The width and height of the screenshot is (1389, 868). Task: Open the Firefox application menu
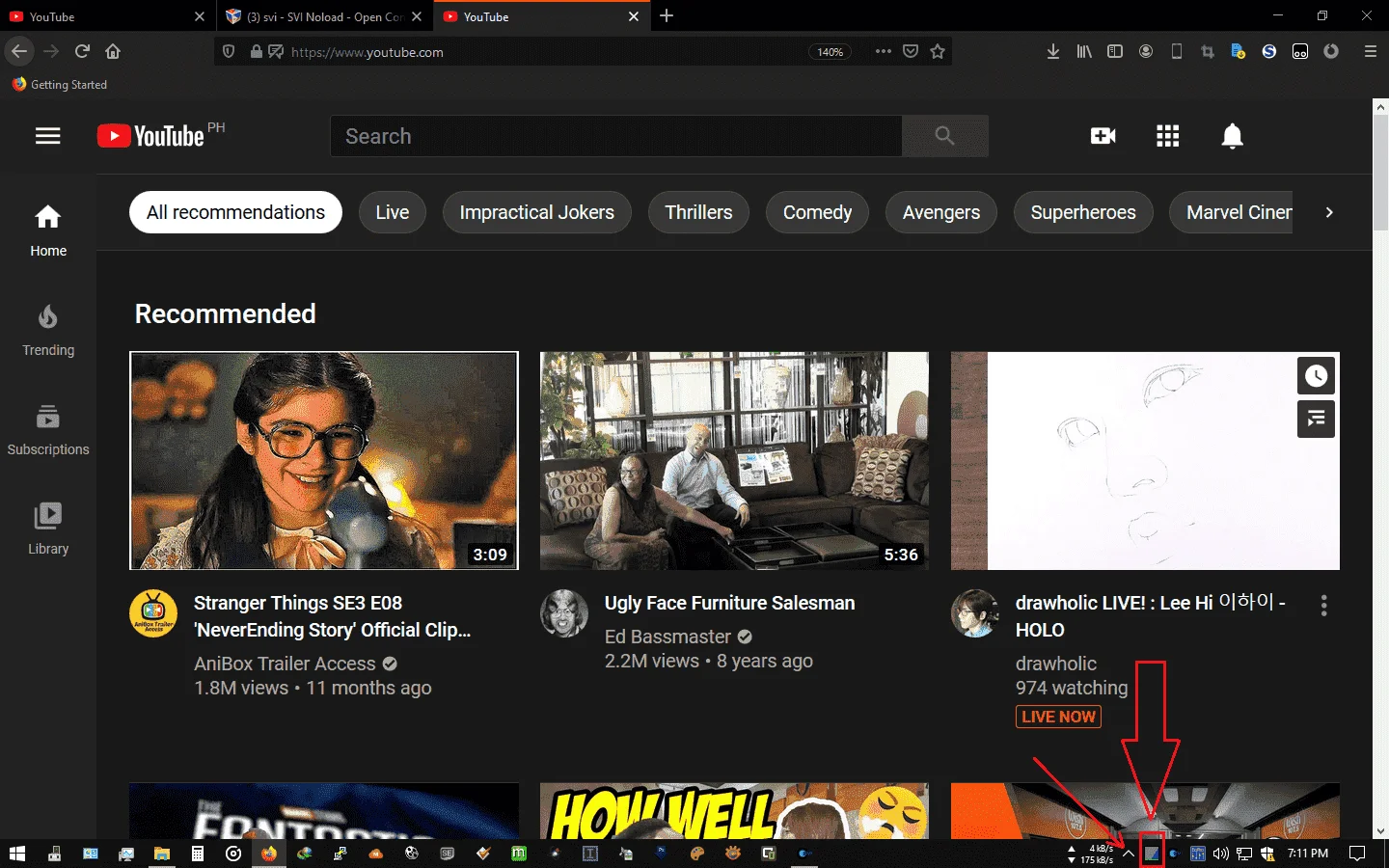pos(1371,51)
